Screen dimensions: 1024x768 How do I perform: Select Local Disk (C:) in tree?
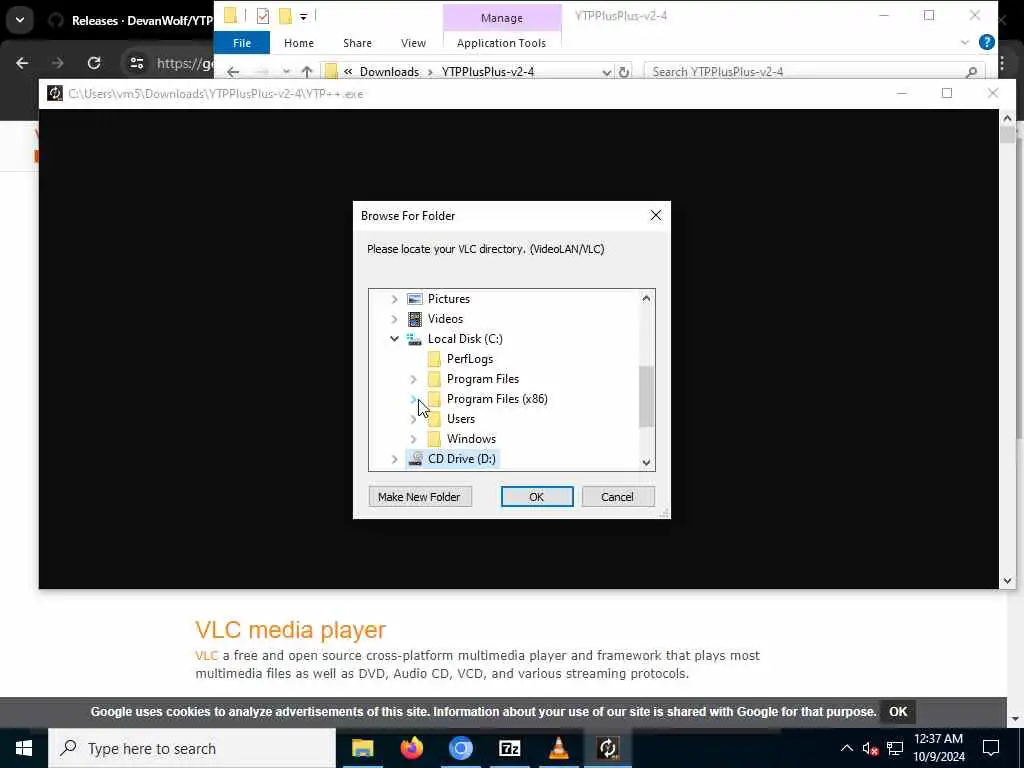pyautogui.click(x=465, y=339)
